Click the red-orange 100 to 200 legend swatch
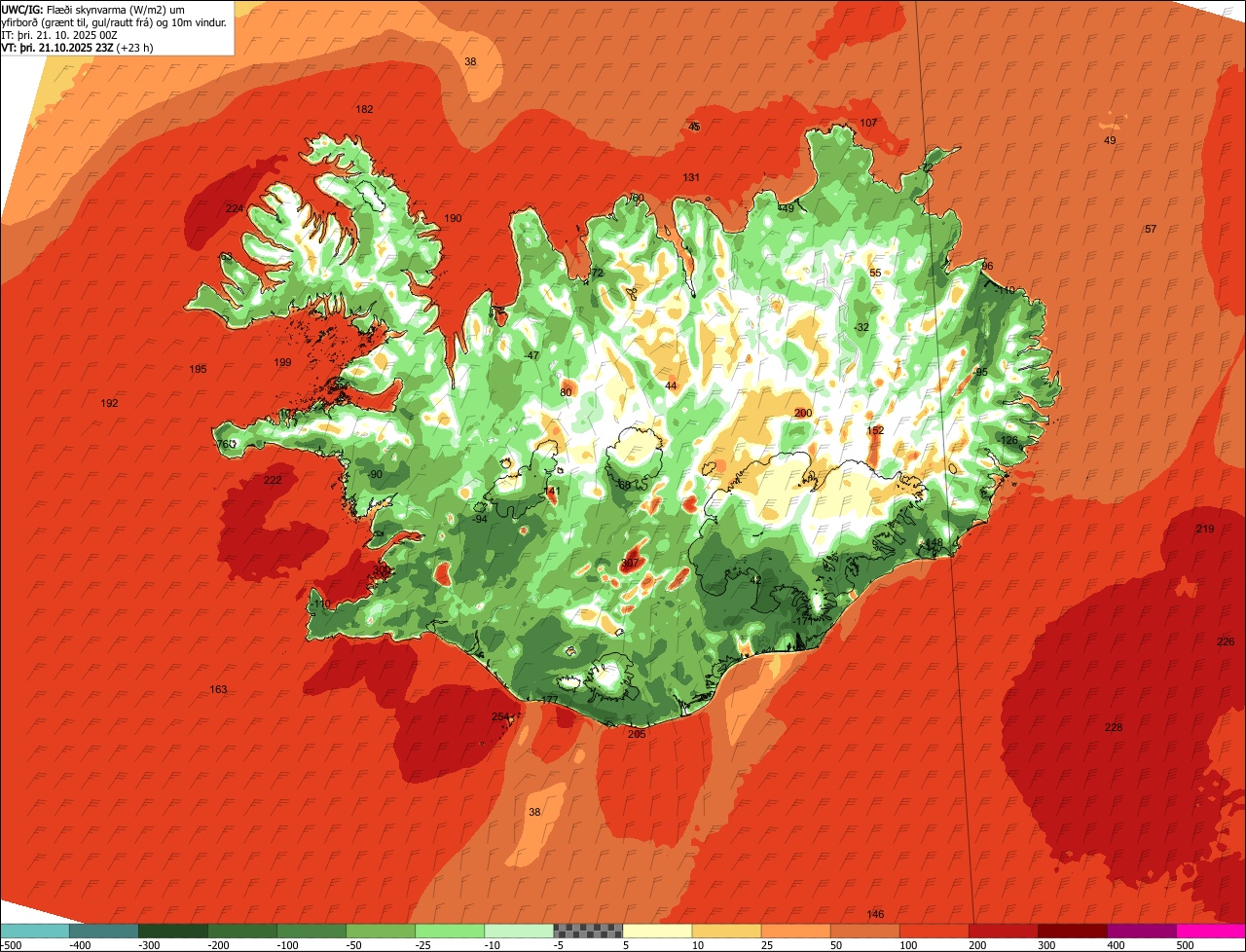The image size is (1246, 952). pos(934,931)
